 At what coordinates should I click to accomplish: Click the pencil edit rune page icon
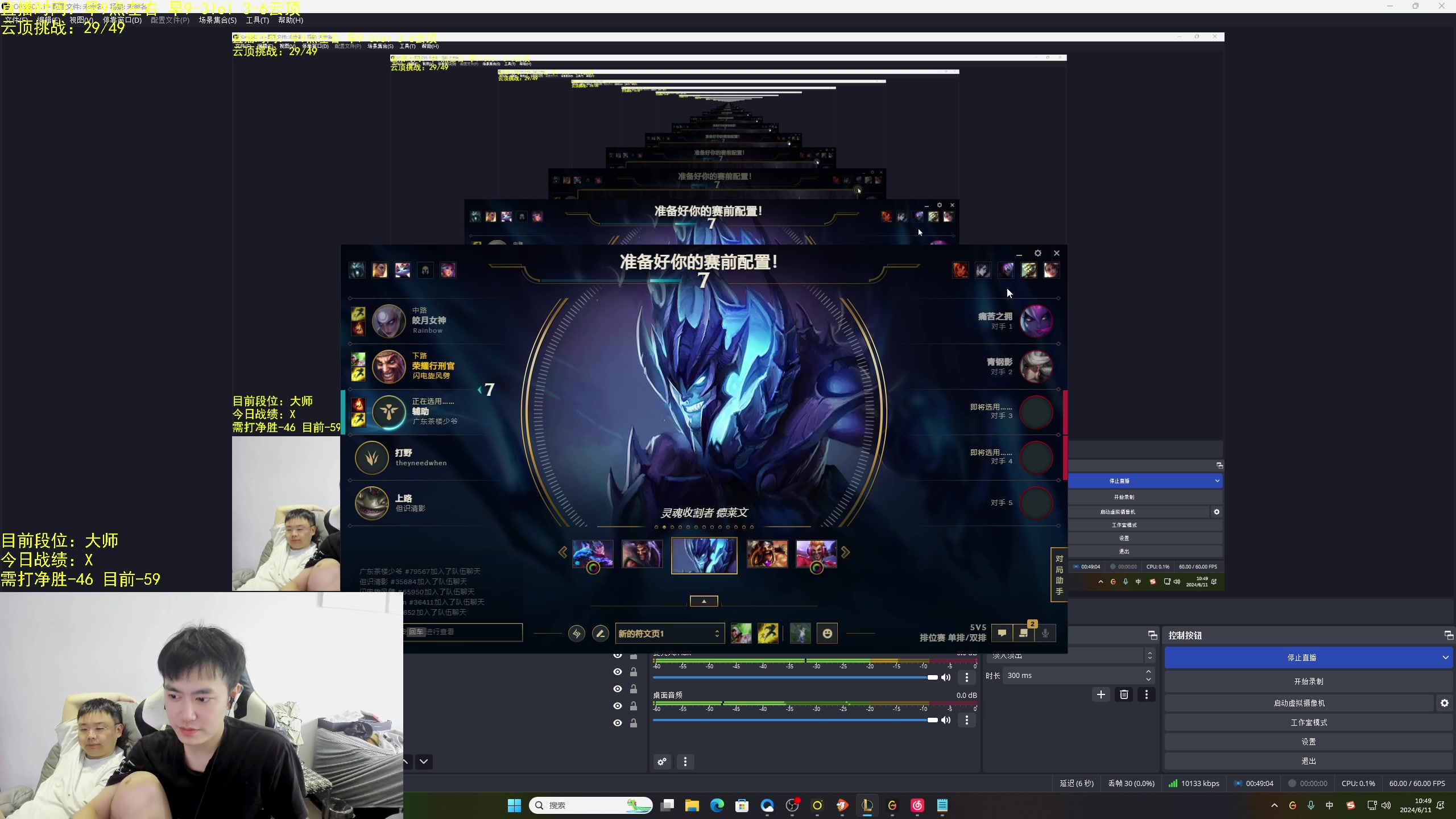tap(600, 633)
